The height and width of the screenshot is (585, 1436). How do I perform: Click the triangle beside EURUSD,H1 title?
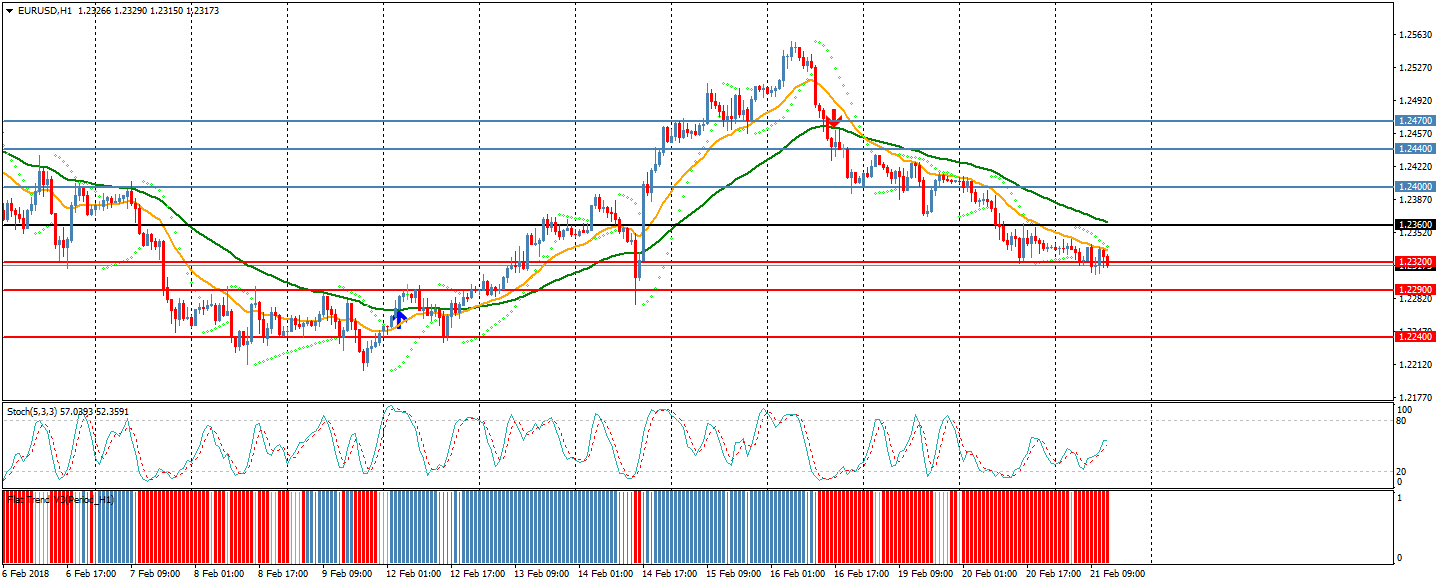[x=9, y=11]
